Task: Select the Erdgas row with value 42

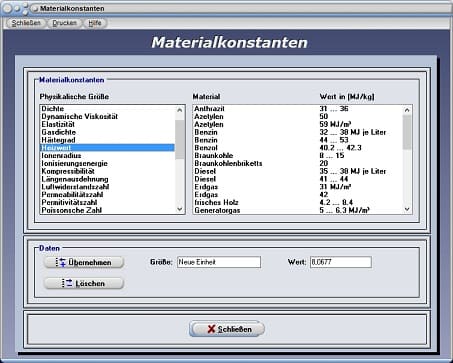Action: pyautogui.click(x=298, y=195)
